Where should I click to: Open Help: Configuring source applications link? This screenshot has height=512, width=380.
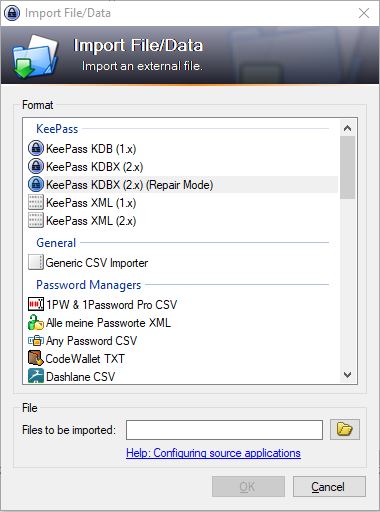coord(213,453)
